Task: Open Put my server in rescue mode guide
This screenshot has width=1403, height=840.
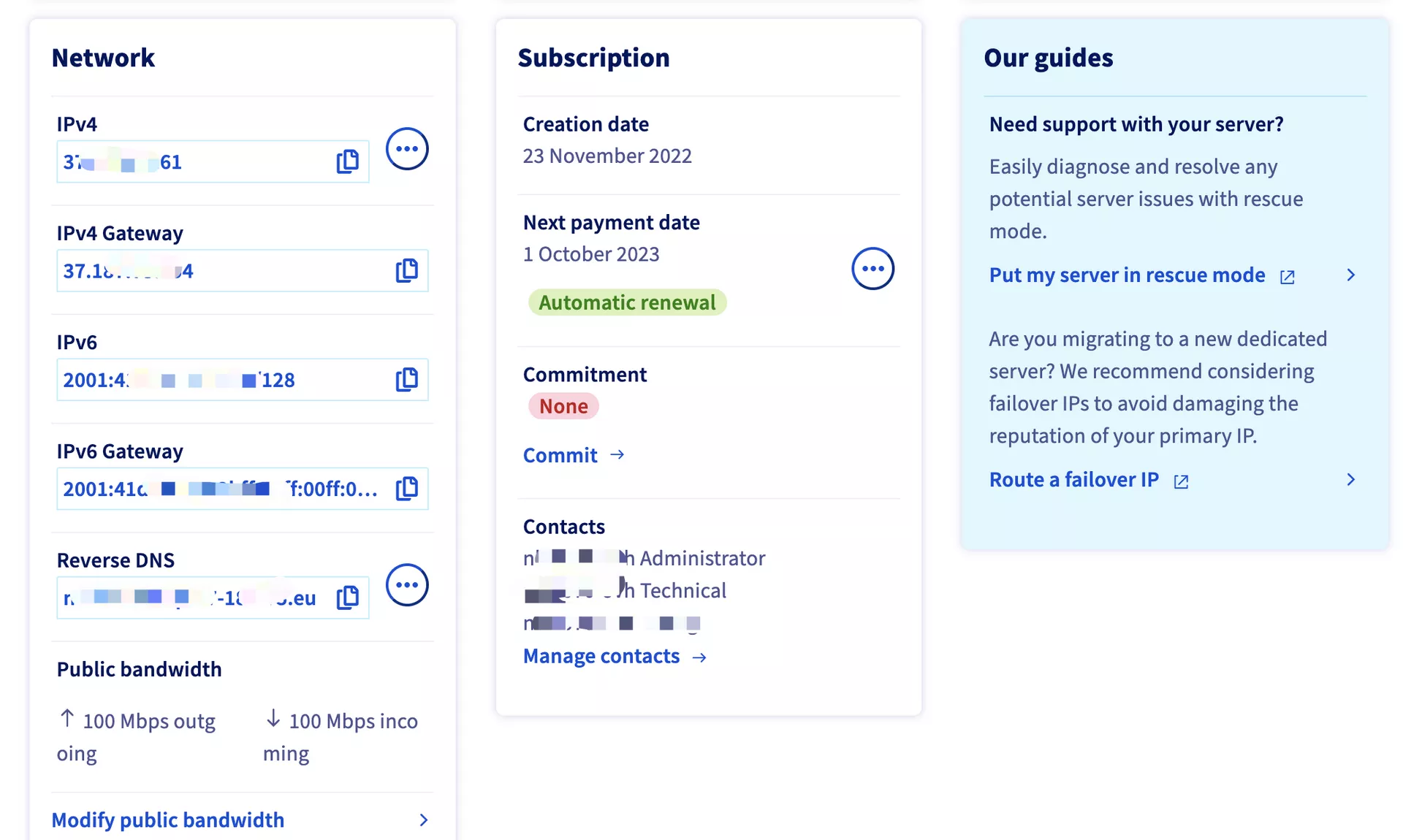Action: [x=1127, y=275]
